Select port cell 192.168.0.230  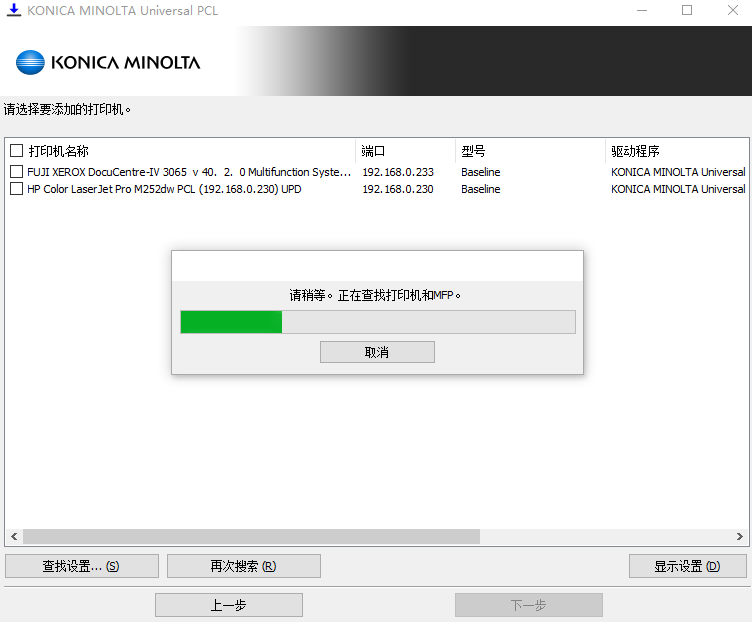[x=398, y=189]
